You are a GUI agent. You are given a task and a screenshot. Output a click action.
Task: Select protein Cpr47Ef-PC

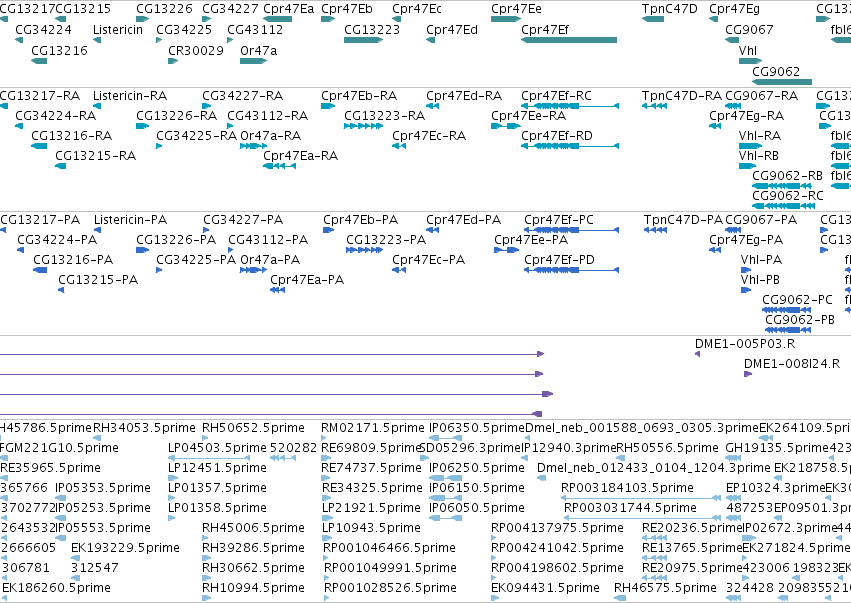point(571,230)
